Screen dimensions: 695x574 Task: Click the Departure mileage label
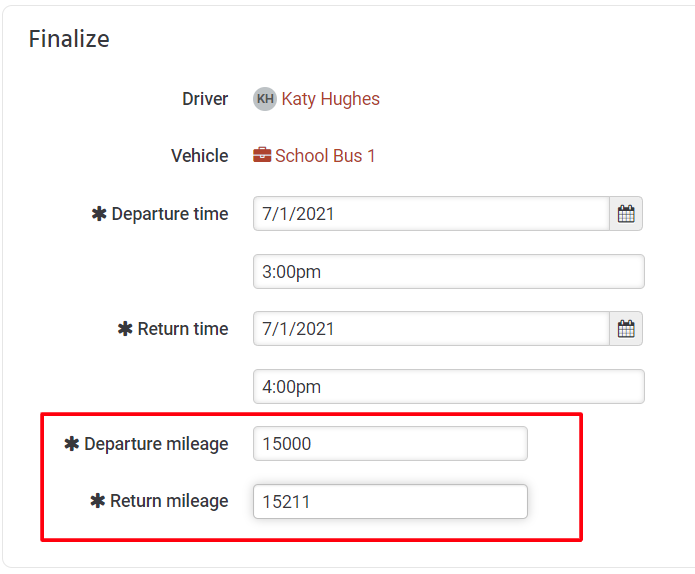[x=156, y=444]
